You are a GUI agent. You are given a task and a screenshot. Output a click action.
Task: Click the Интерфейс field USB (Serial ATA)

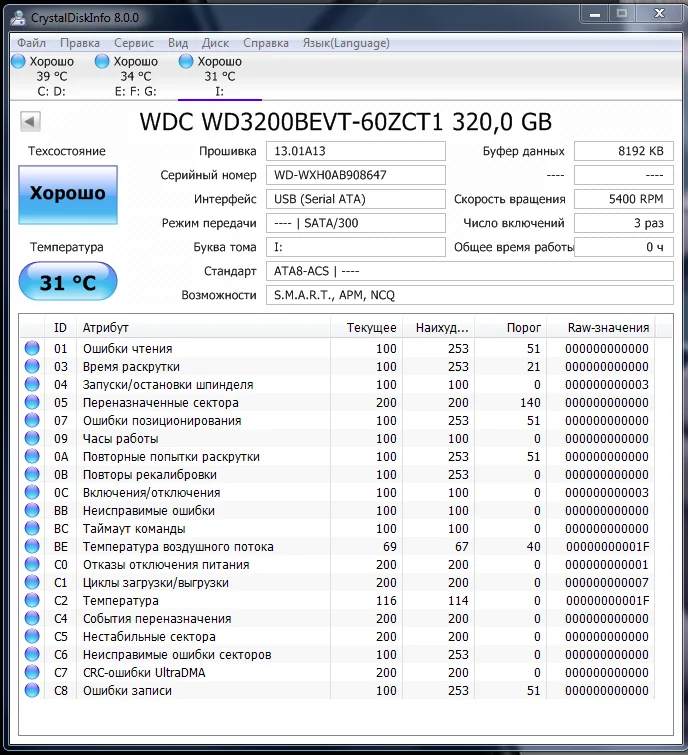pos(356,199)
